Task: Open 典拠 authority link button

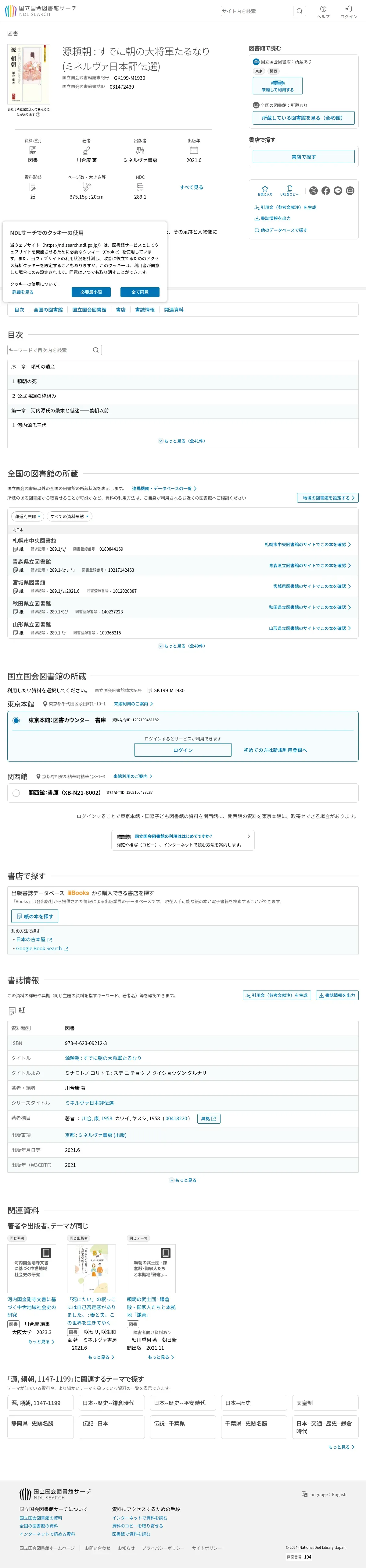Action: point(209,1119)
